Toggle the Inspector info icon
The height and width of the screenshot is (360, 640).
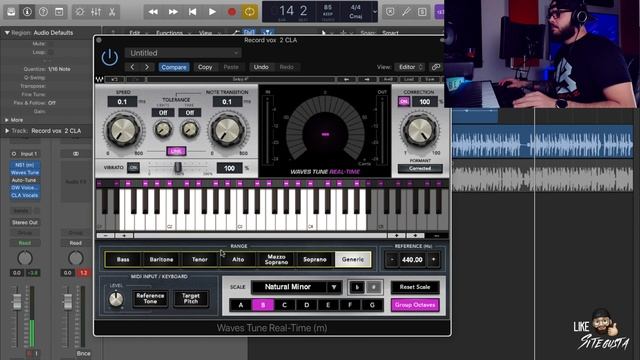[x=27, y=12]
